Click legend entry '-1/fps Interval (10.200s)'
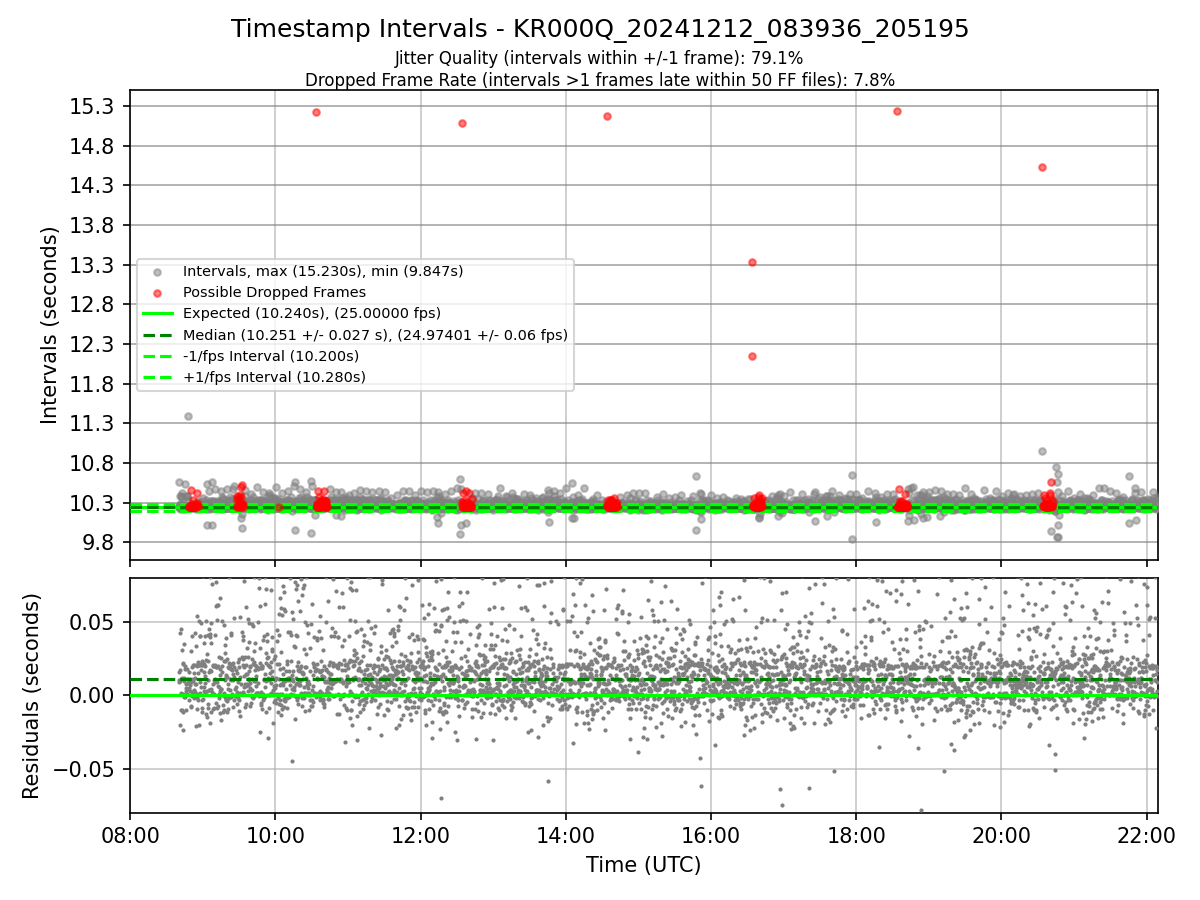Image resolution: width=1200 pixels, height=900 pixels. 271,356
